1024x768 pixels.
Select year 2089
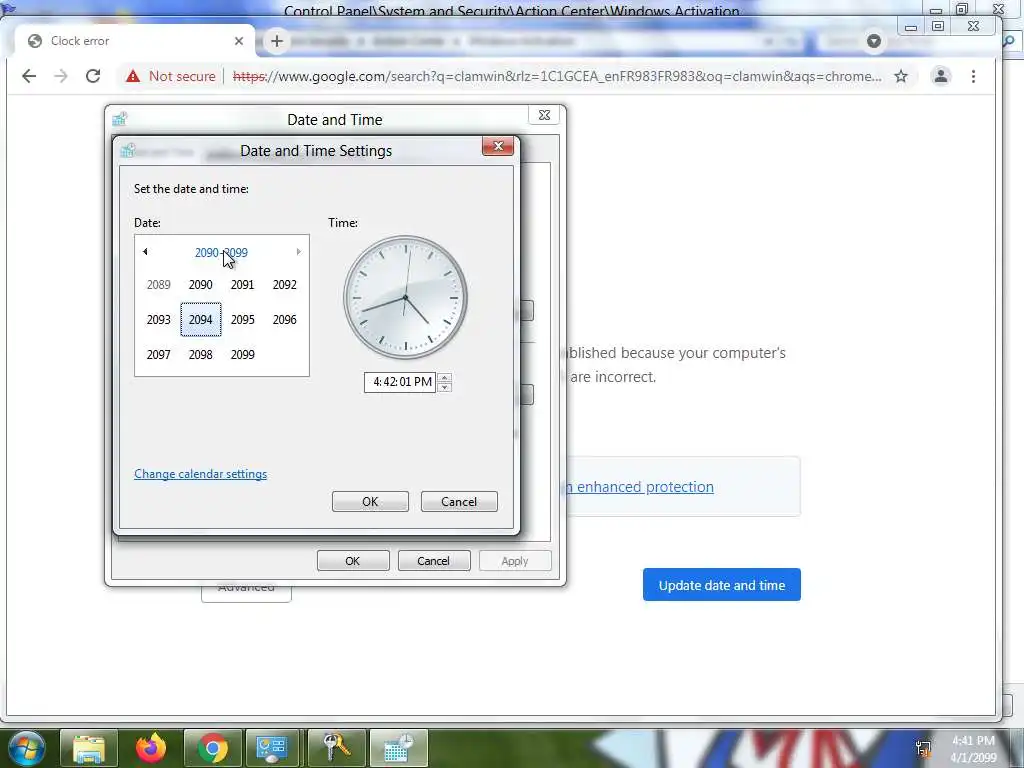(x=159, y=285)
